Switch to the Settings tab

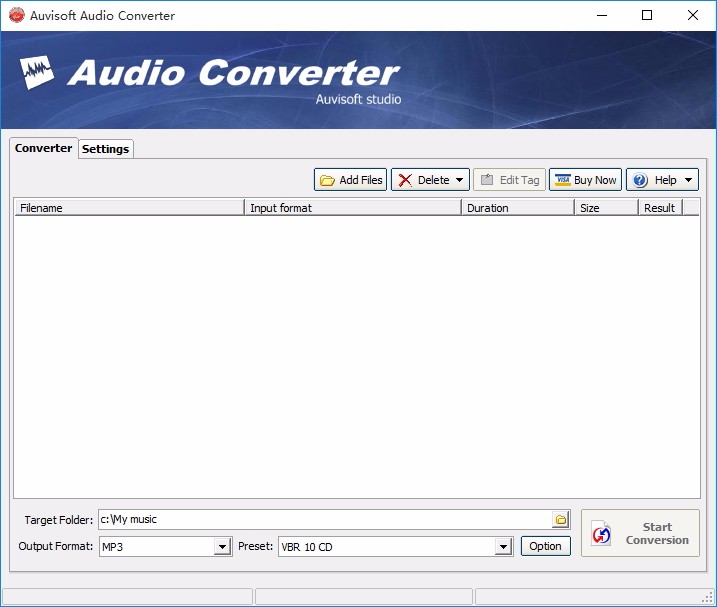click(106, 149)
